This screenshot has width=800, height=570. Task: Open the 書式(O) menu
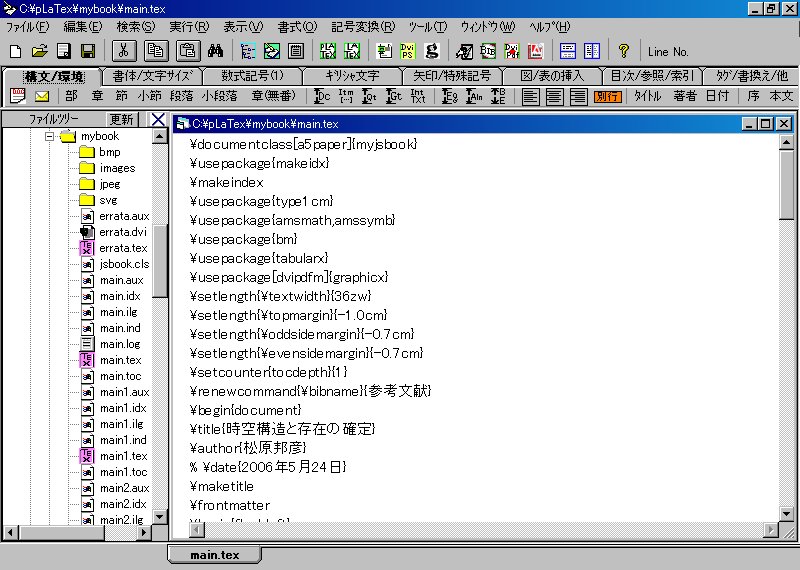tap(296, 26)
